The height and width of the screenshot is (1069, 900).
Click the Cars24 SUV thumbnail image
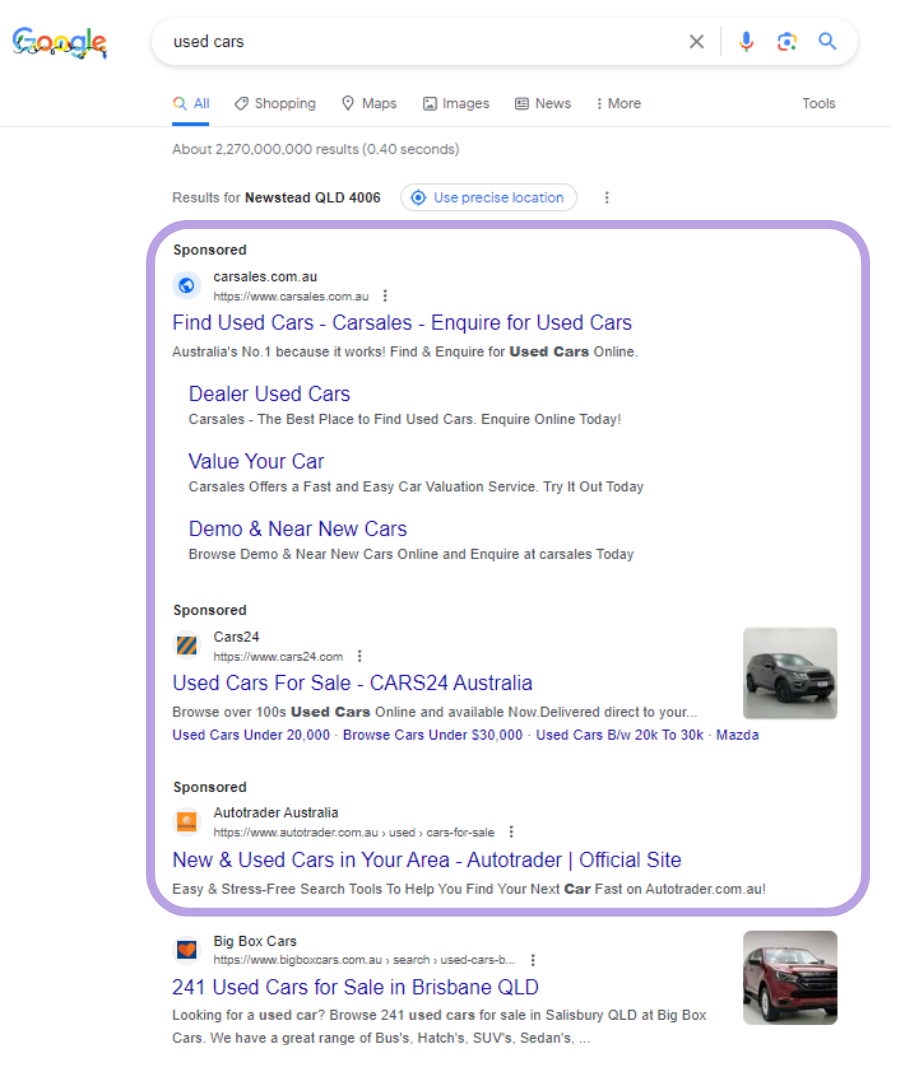pos(789,673)
